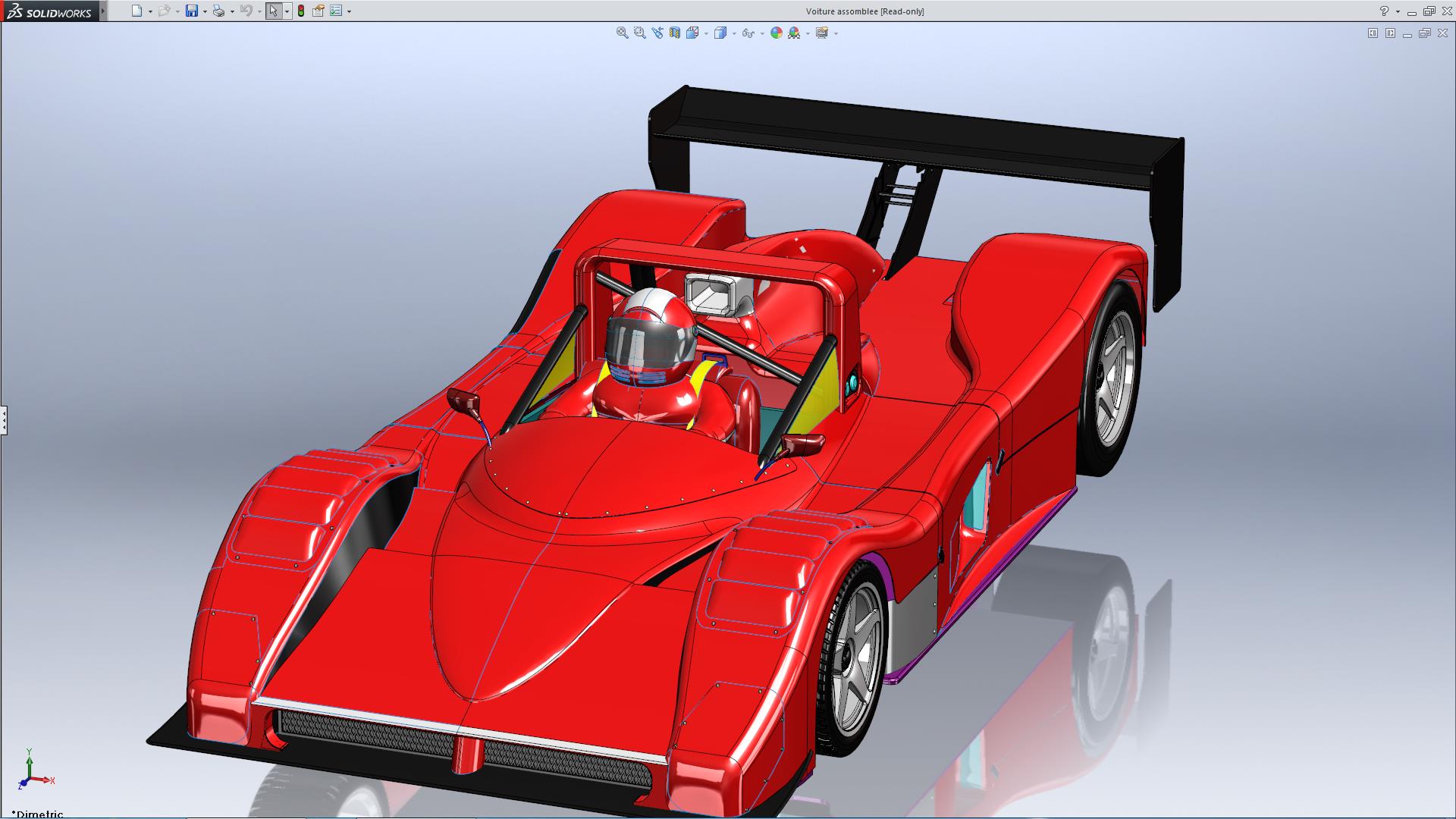1456x819 pixels.
Task: Click the Zoom to Fit magnifier icon
Action: point(622,33)
